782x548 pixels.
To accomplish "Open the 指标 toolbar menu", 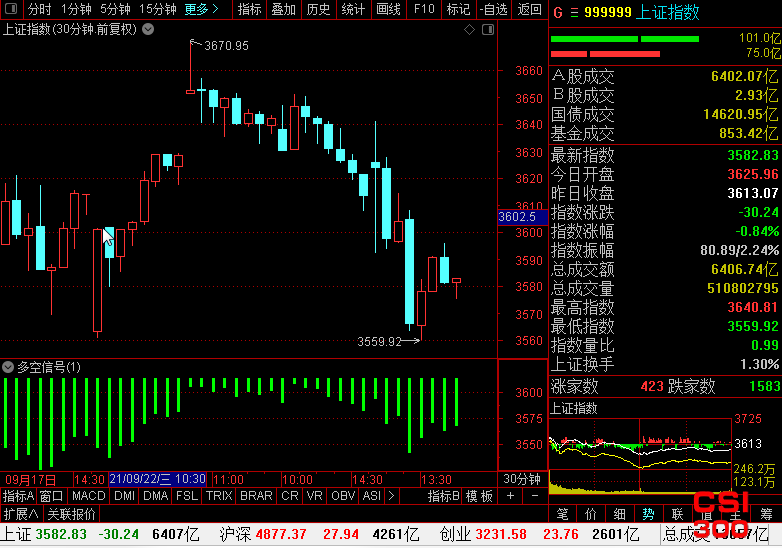I will point(249,9).
